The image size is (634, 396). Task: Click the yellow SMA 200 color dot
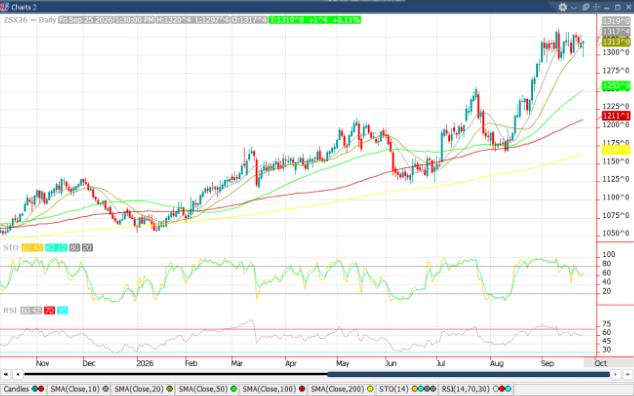[370, 389]
